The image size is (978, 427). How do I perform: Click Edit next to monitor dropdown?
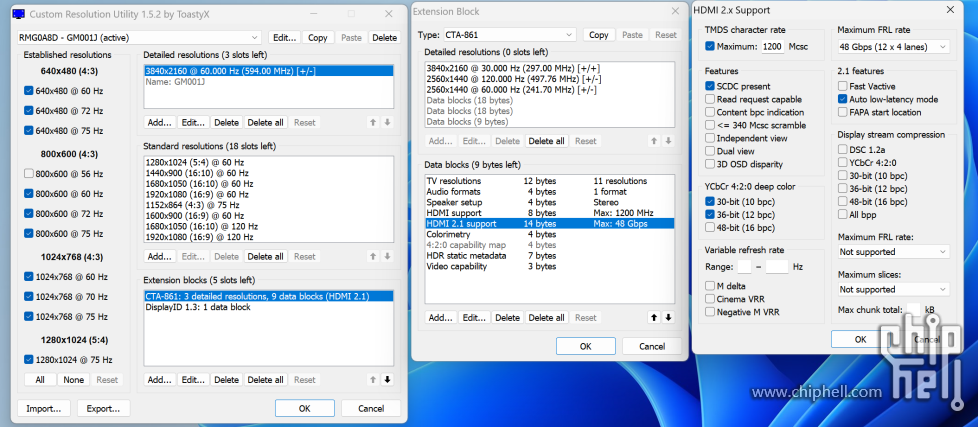click(x=284, y=37)
